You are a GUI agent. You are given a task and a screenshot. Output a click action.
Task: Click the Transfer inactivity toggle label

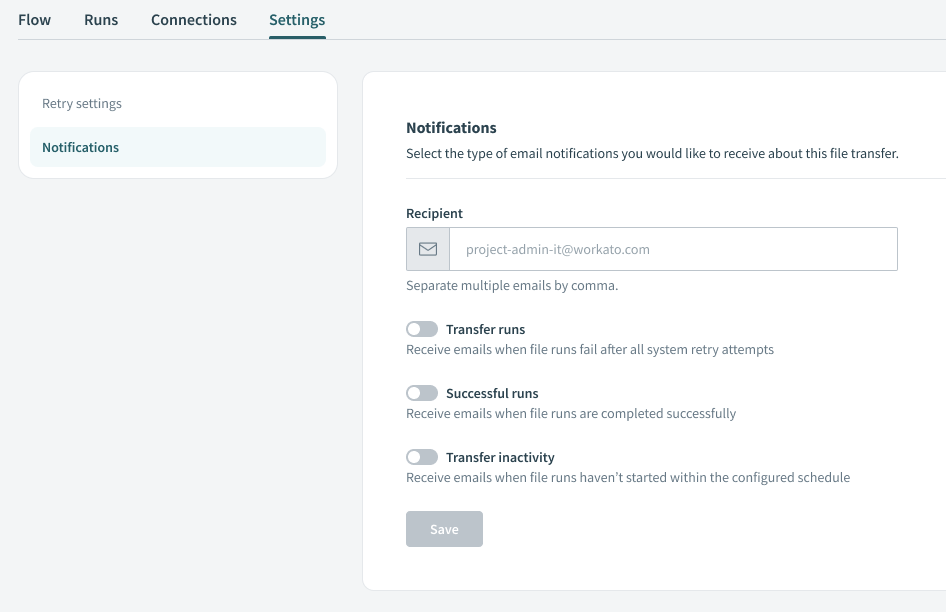[500, 457]
